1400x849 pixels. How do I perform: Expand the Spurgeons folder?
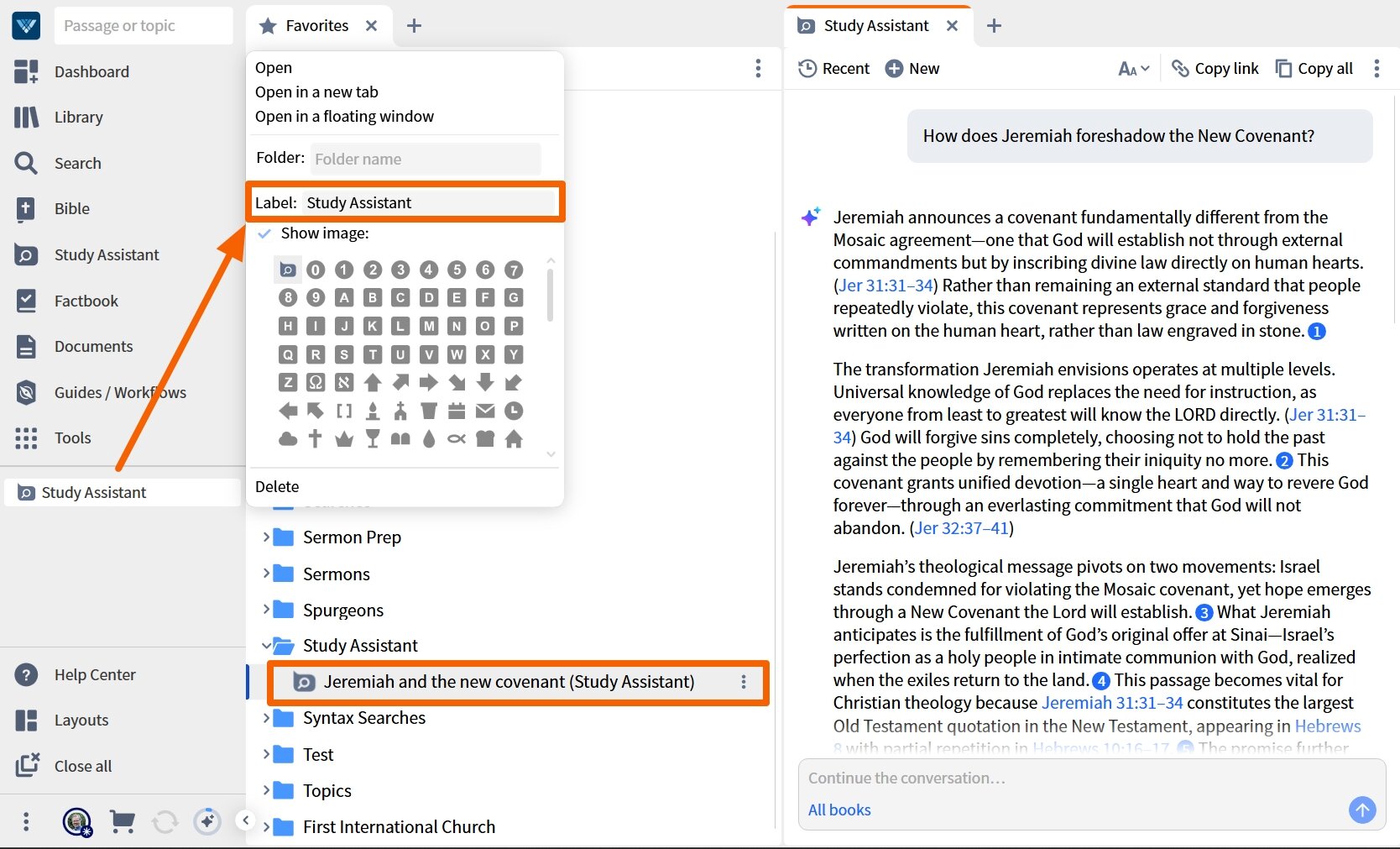pos(266,609)
